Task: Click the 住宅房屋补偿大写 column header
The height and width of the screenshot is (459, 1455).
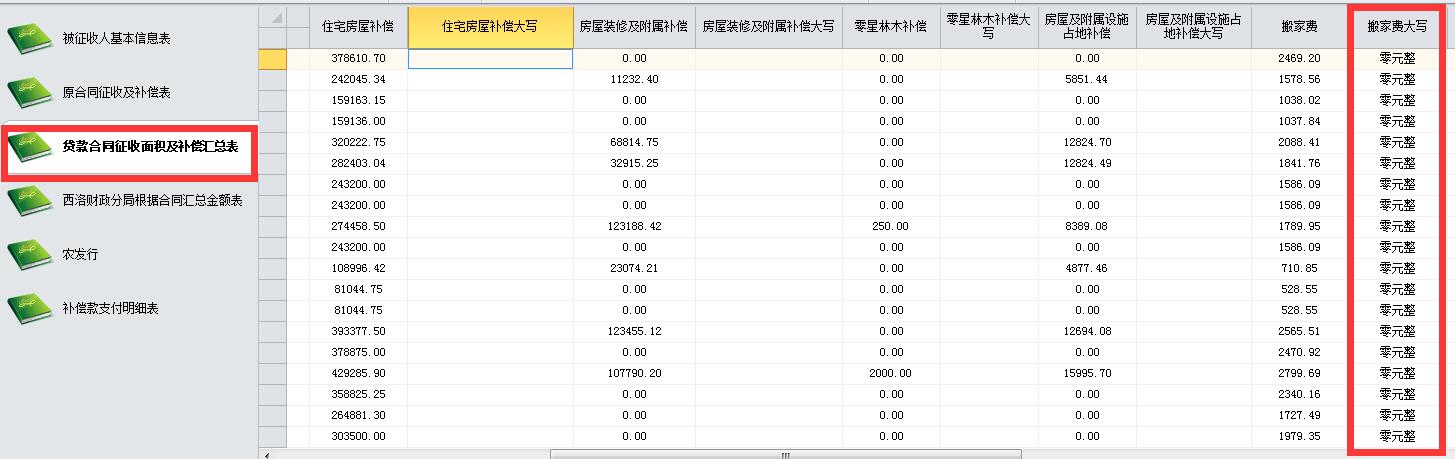Action: pyautogui.click(x=490, y=27)
